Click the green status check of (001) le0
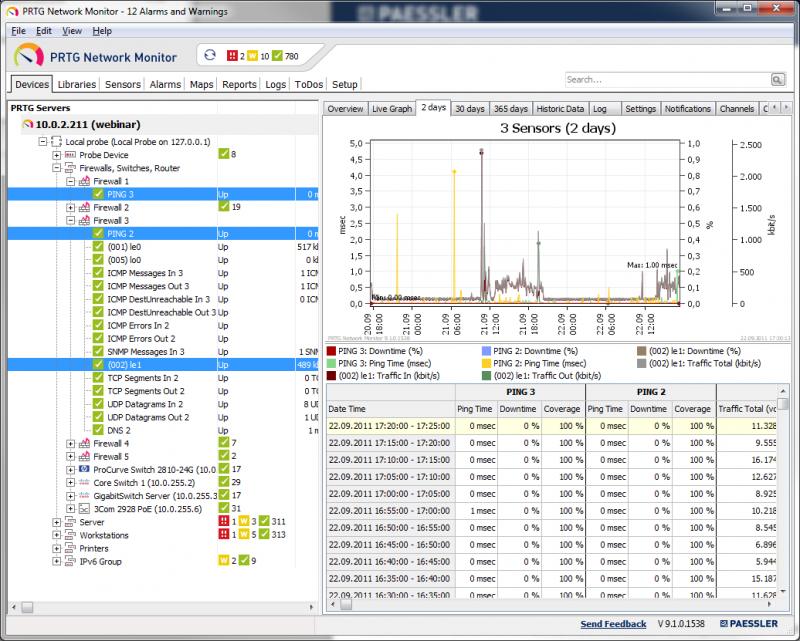 [x=98, y=246]
